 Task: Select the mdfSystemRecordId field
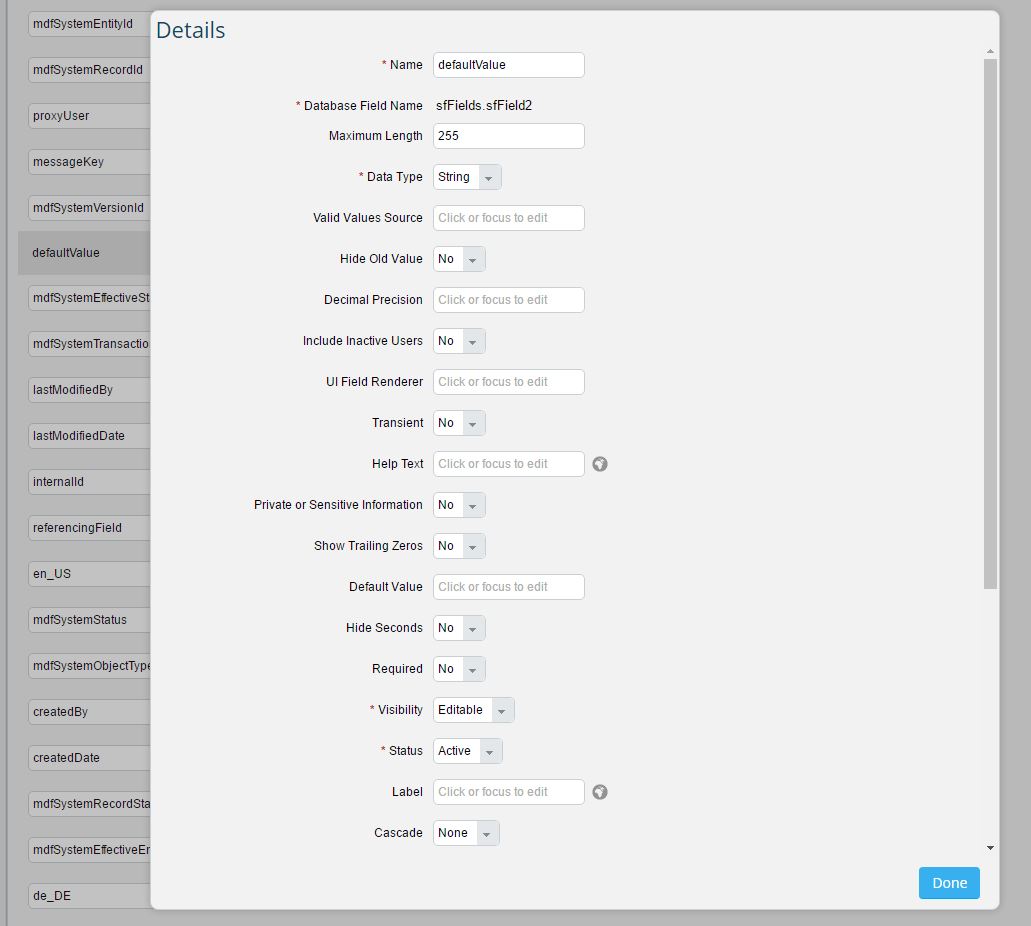(89, 70)
